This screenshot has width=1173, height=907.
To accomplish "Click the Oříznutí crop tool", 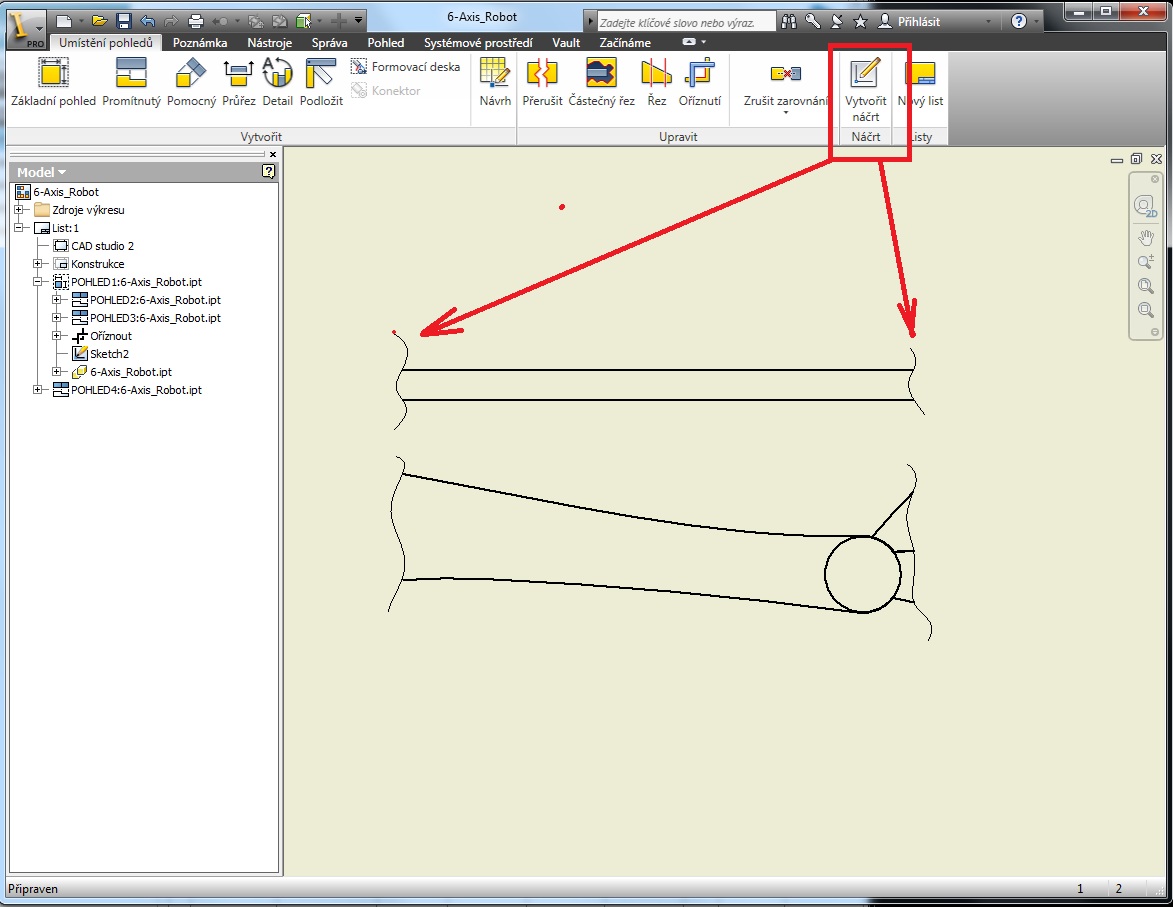I will pos(699,82).
